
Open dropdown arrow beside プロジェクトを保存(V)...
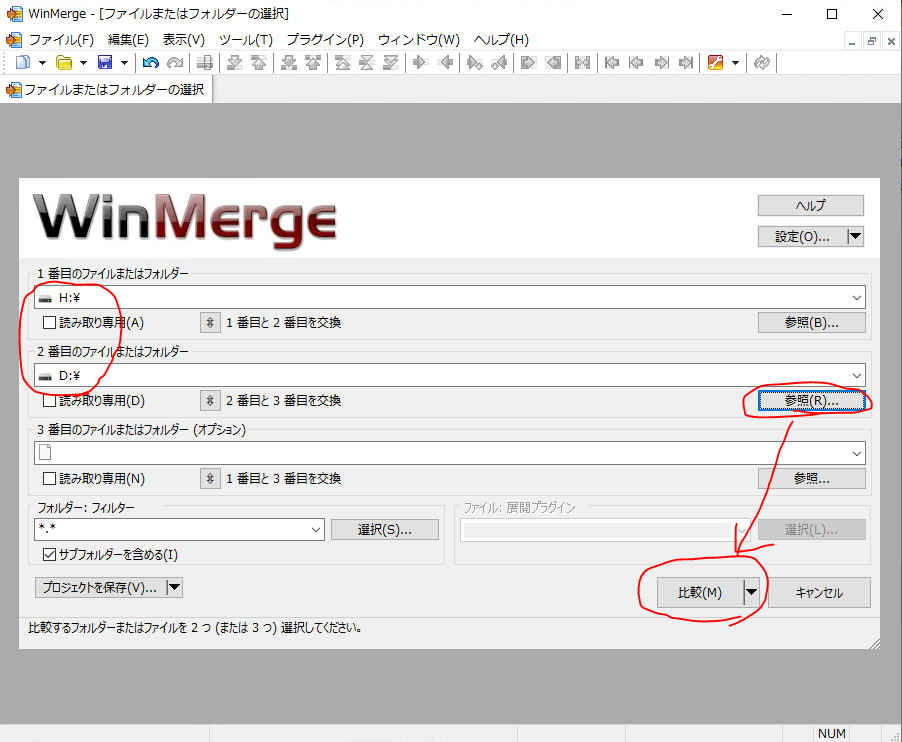[x=174, y=588]
